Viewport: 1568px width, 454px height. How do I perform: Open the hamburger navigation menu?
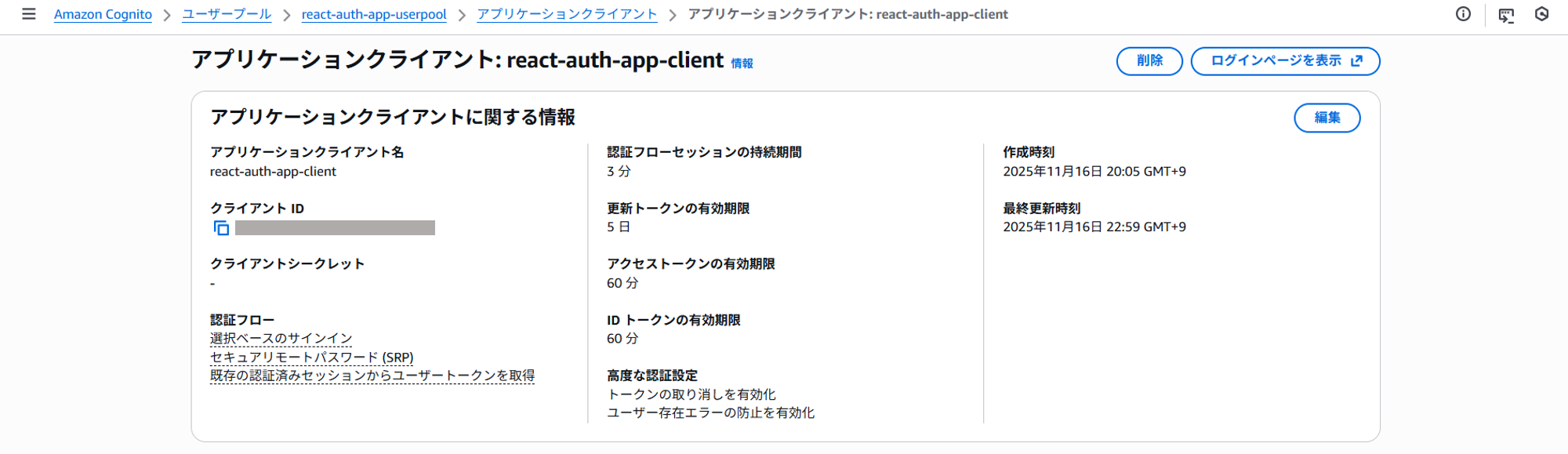pyautogui.click(x=29, y=14)
